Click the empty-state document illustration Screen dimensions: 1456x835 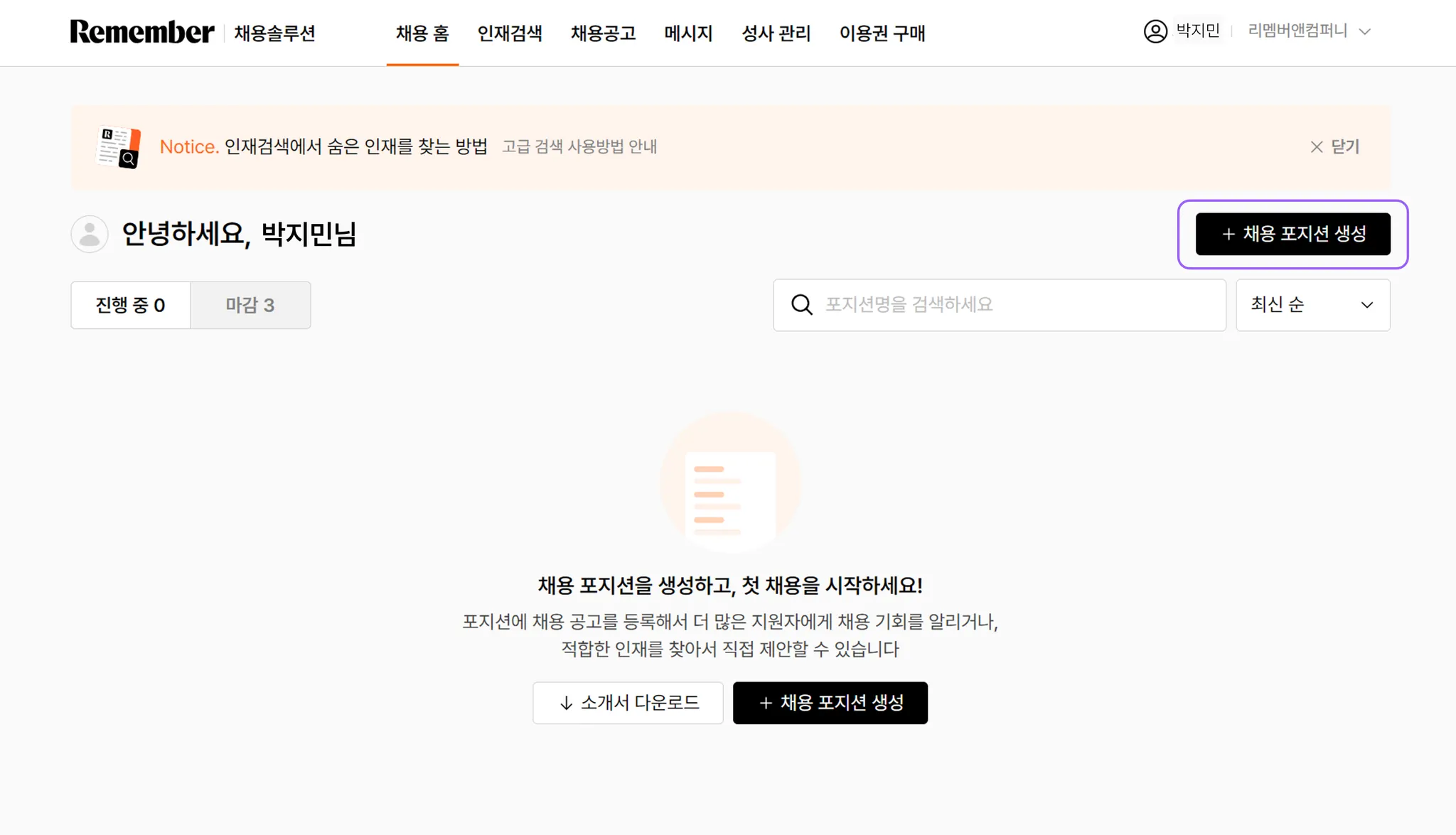730,483
